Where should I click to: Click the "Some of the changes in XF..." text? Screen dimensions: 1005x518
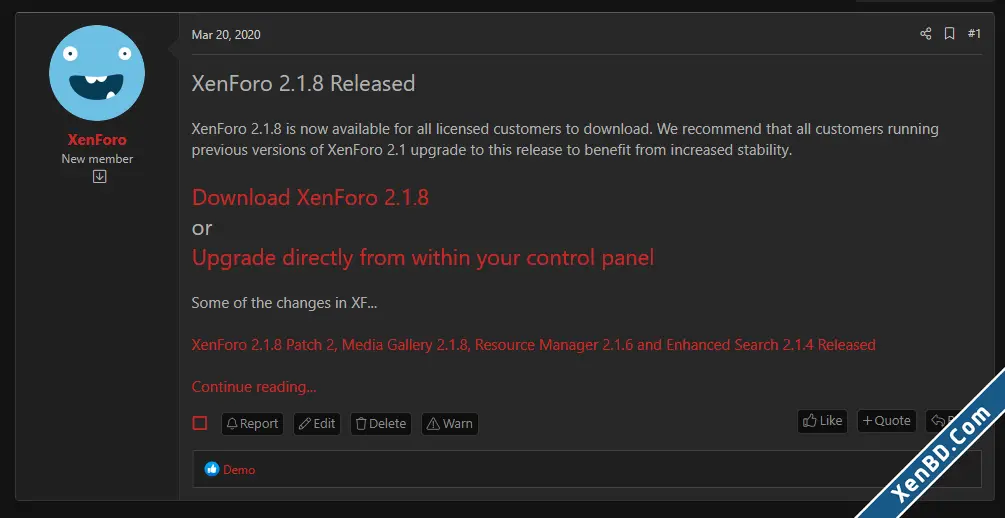pos(284,303)
